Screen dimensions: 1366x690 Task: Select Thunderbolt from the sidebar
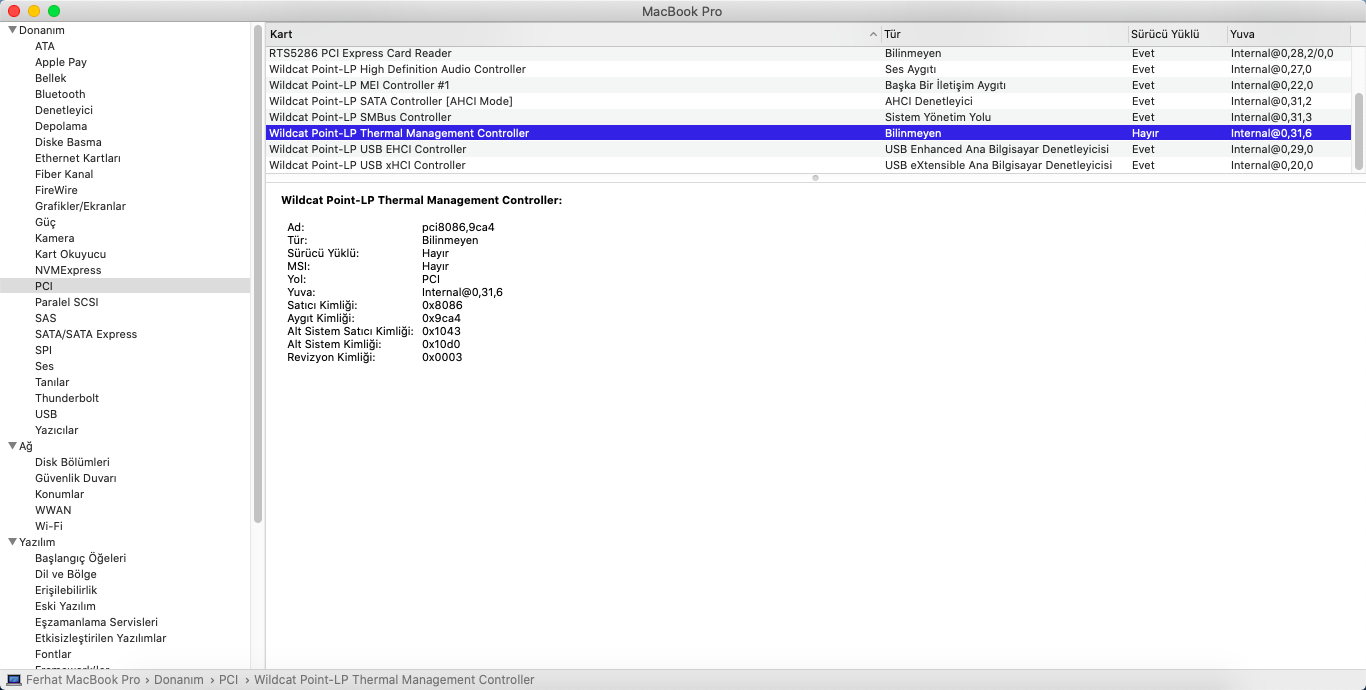[67, 398]
